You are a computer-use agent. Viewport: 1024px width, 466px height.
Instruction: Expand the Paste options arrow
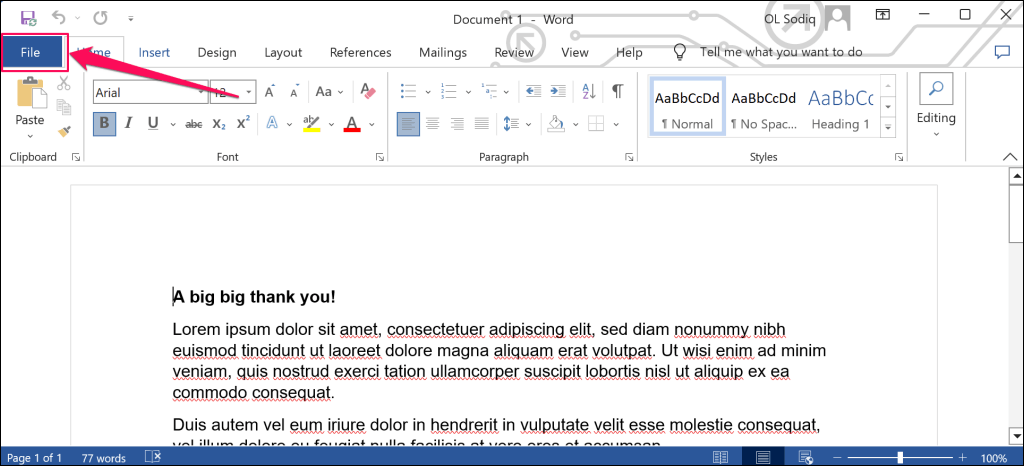coord(30,136)
